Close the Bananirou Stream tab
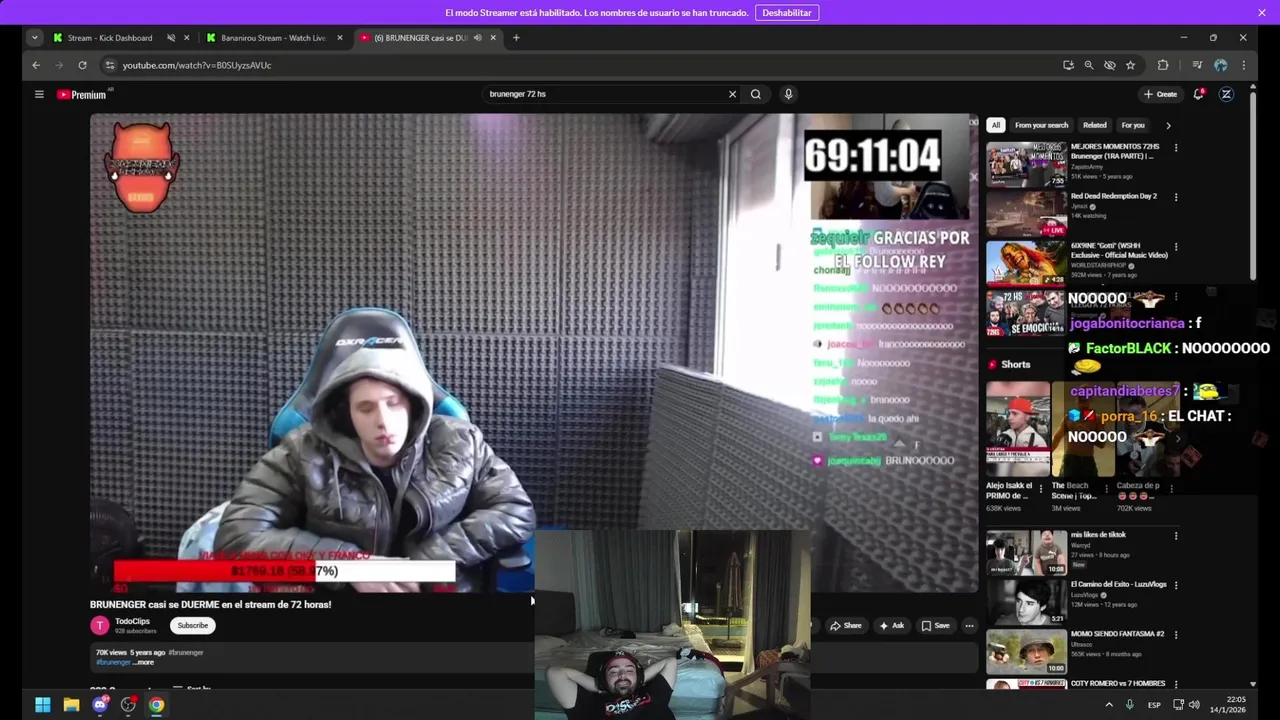1280x720 pixels. click(340, 38)
